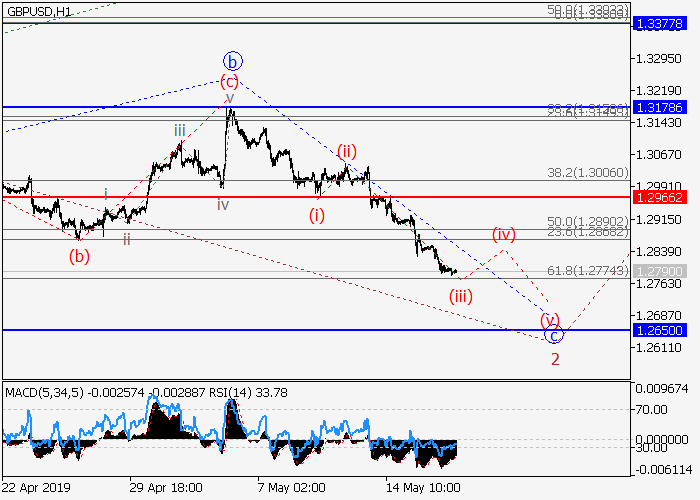Click the 1.27900 current price tag

click(x=660, y=271)
